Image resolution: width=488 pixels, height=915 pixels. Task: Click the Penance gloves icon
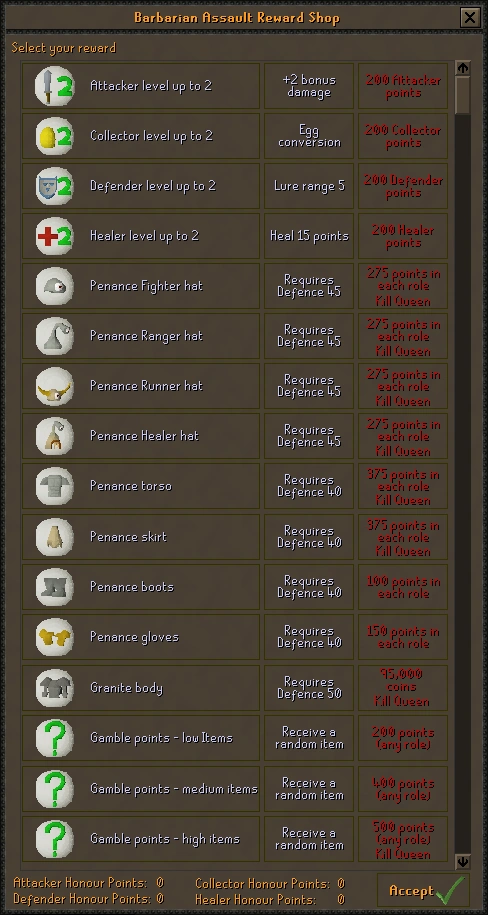(x=55, y=637)
